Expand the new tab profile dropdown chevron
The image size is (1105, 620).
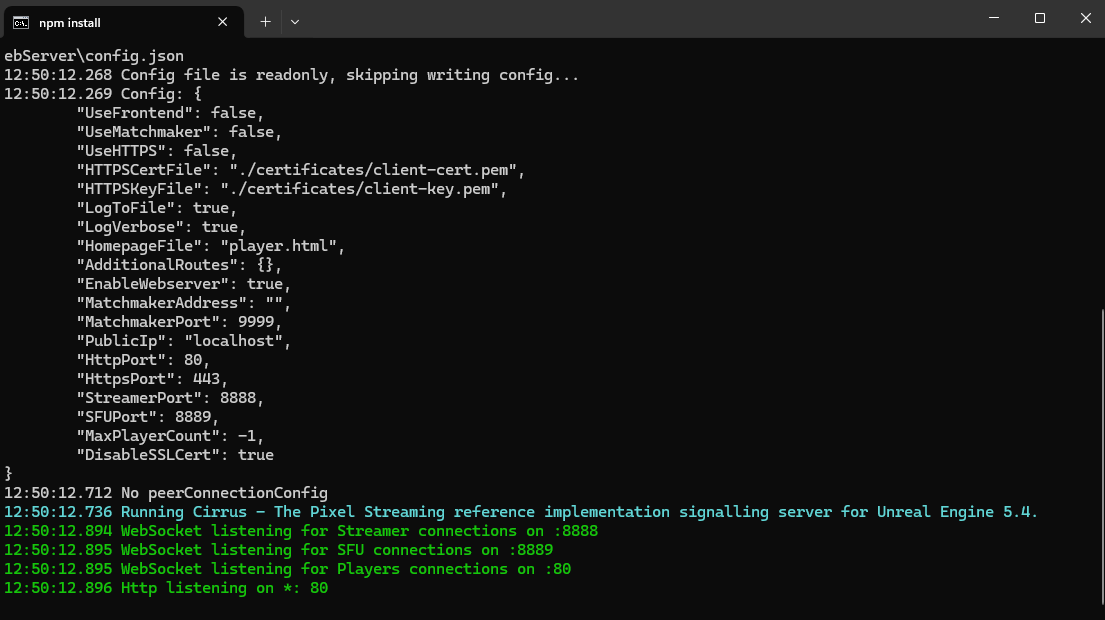coord(295,21)
